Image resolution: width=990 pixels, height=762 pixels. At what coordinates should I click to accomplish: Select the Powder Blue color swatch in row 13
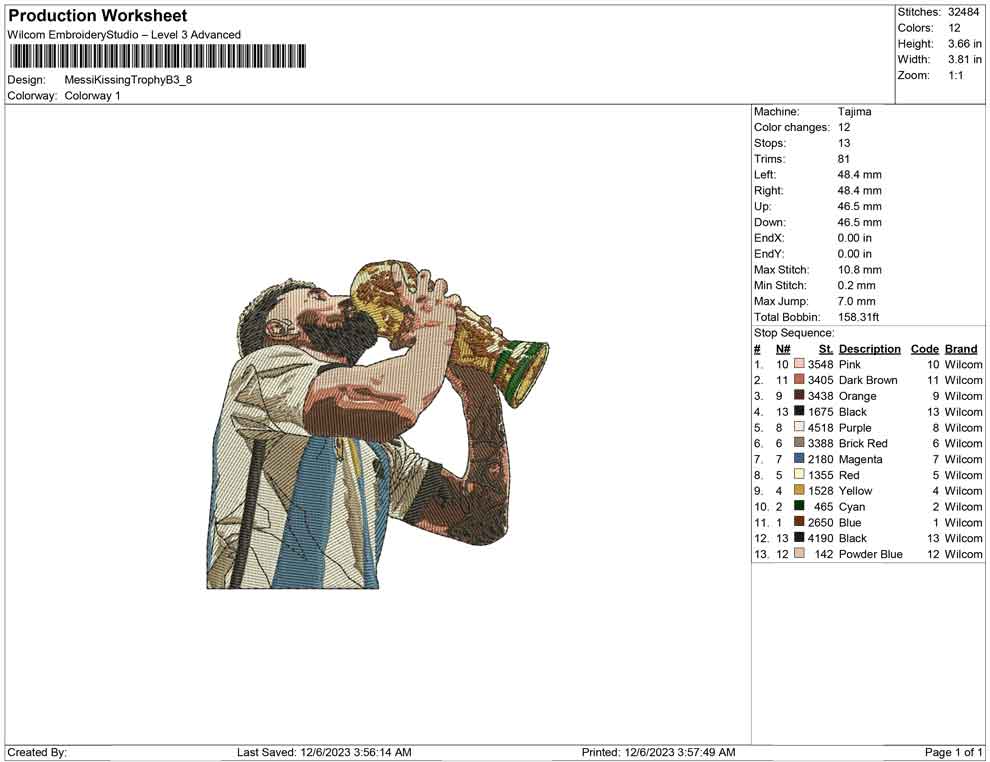[x=799, y=554]
